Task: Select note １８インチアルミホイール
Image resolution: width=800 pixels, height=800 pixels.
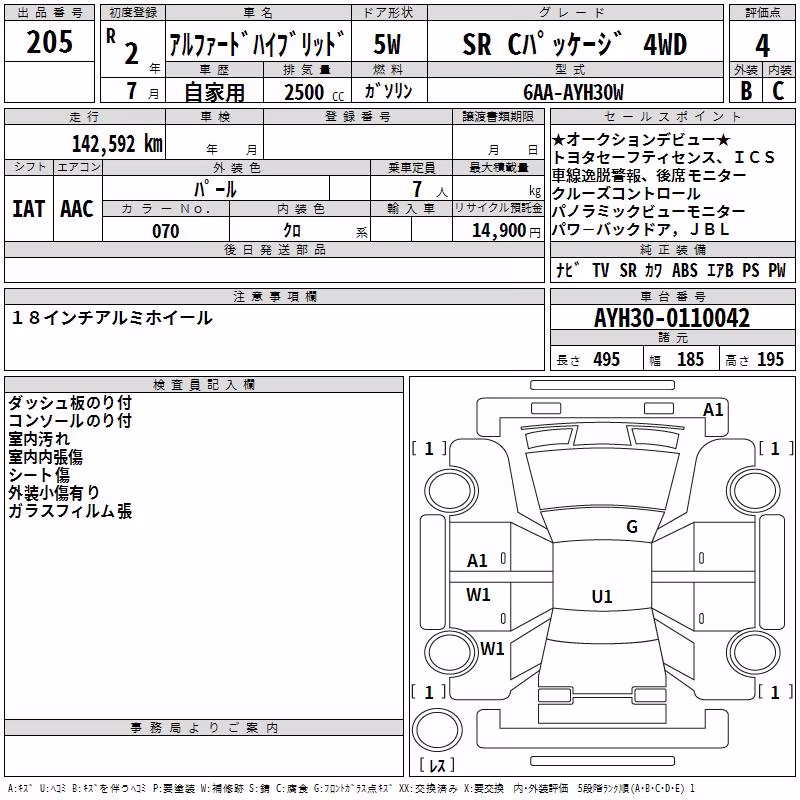Action: [111, 318]
